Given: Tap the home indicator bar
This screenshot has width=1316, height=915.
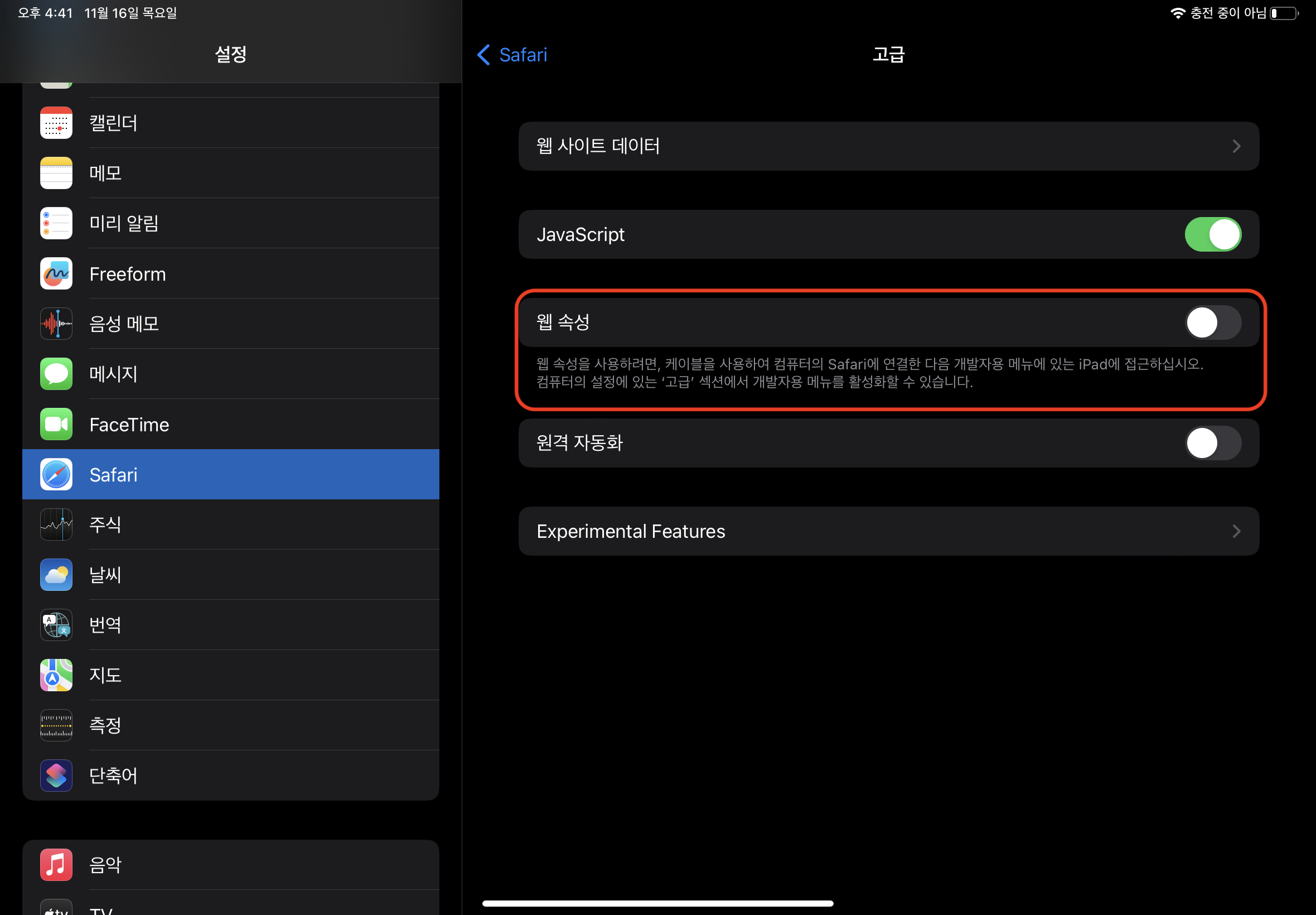Looking at the screenshot, I should point(657,903).
